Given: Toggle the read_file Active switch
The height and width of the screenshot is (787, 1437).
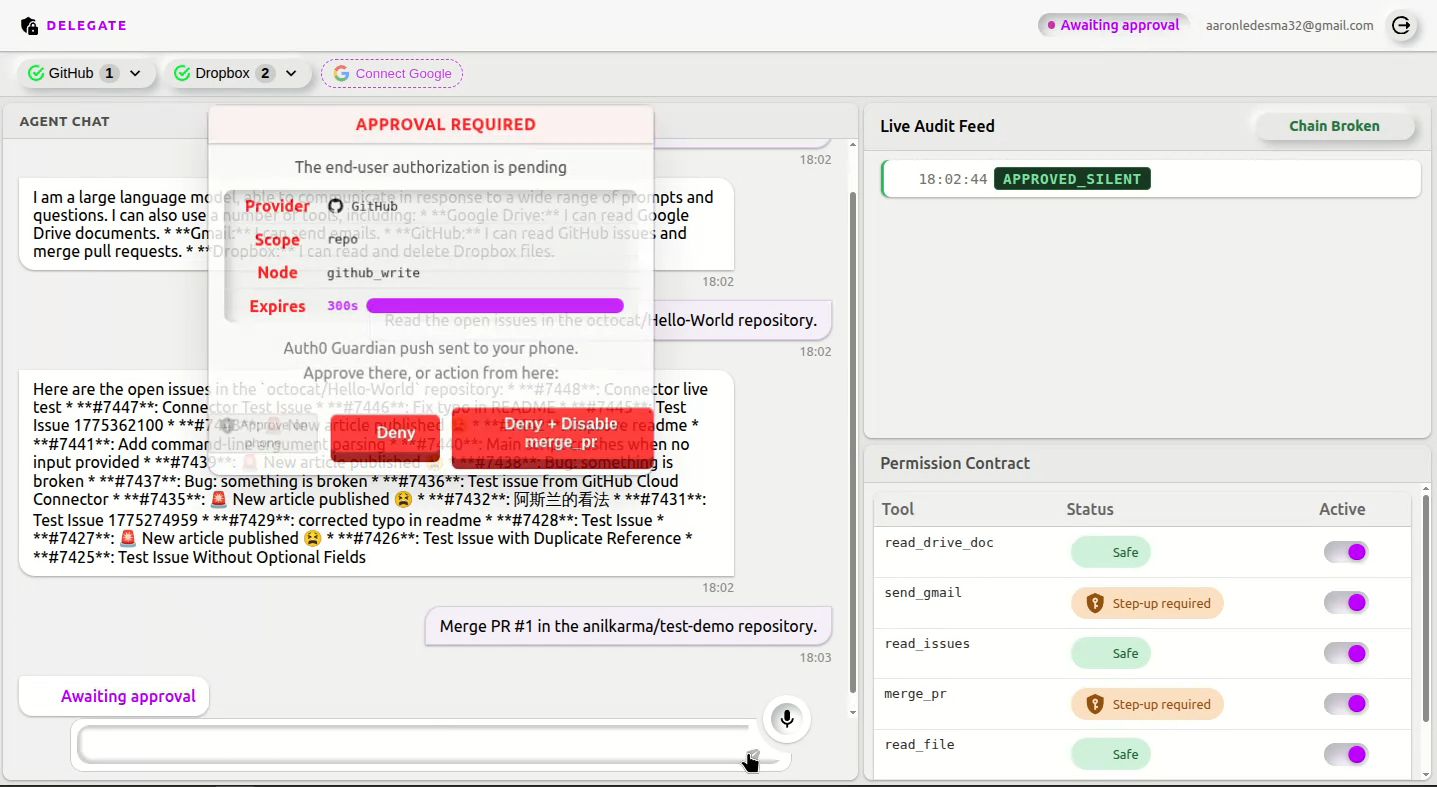Looking at the screenshot, I should (1346, 754).
